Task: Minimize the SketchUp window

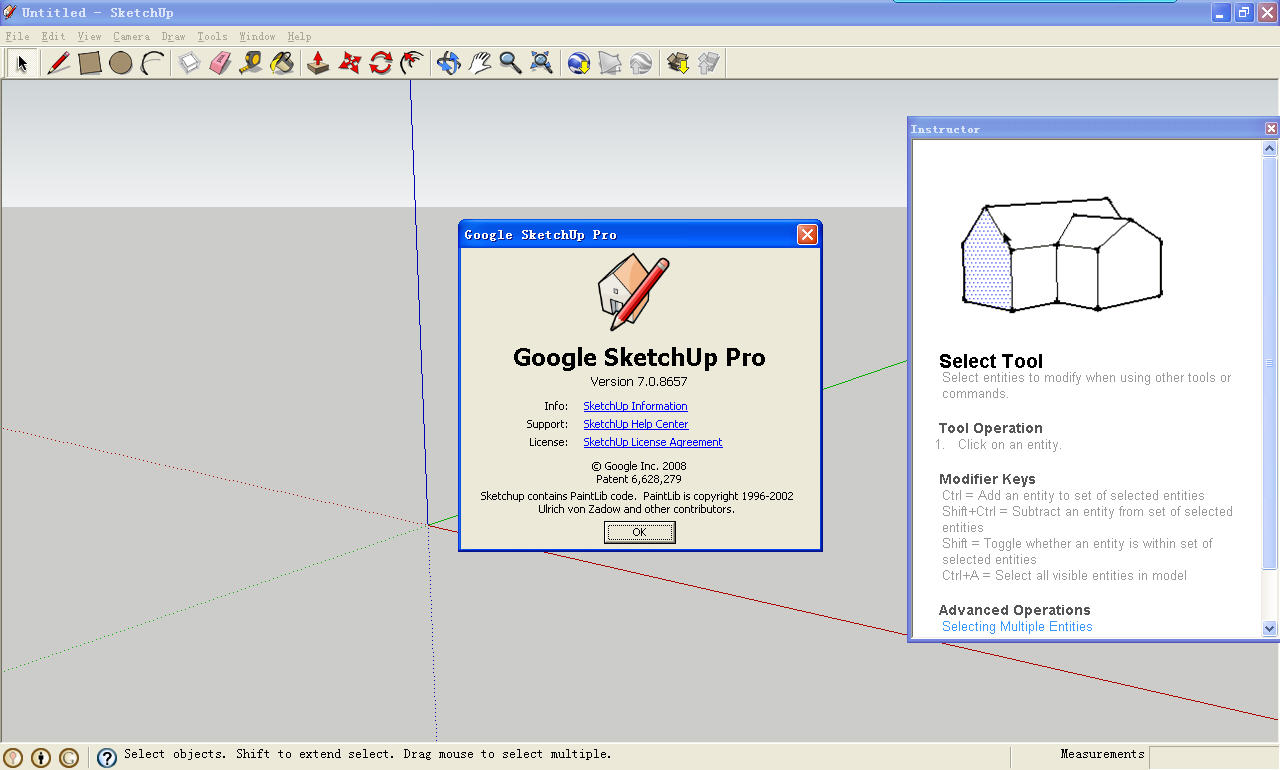Action: (1222, 12)
